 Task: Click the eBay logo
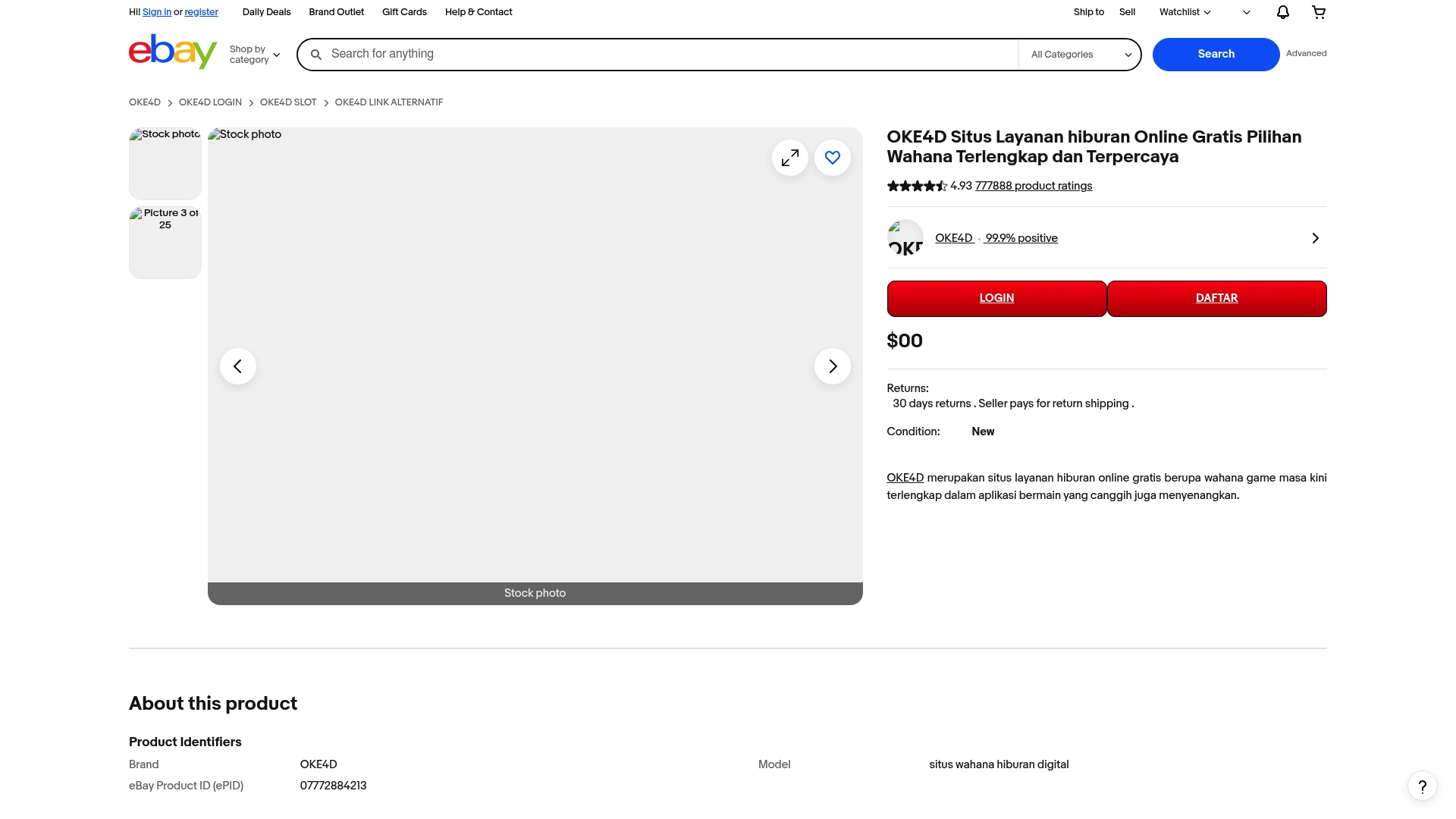tap(173, 52)
